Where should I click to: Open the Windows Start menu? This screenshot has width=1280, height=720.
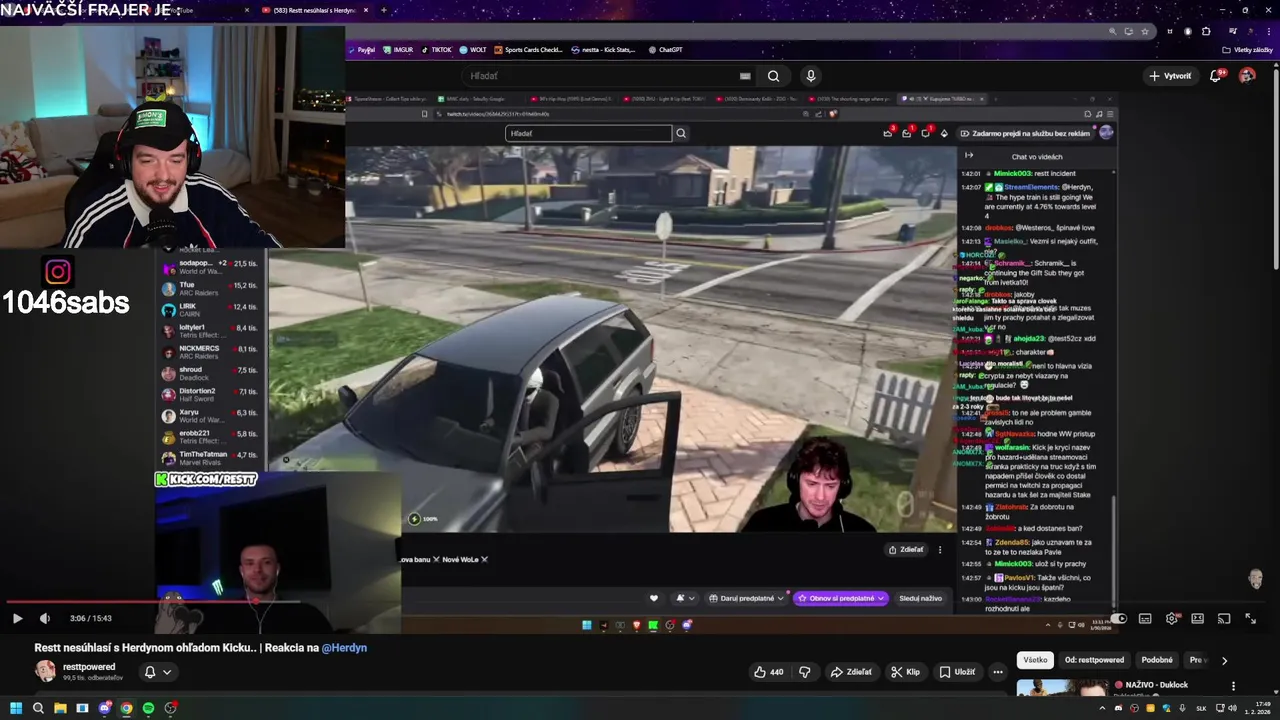(16, 708)
